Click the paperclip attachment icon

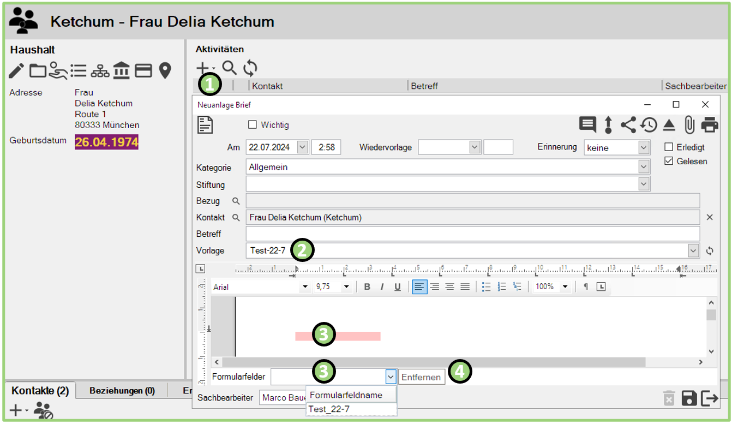(689, 125)
